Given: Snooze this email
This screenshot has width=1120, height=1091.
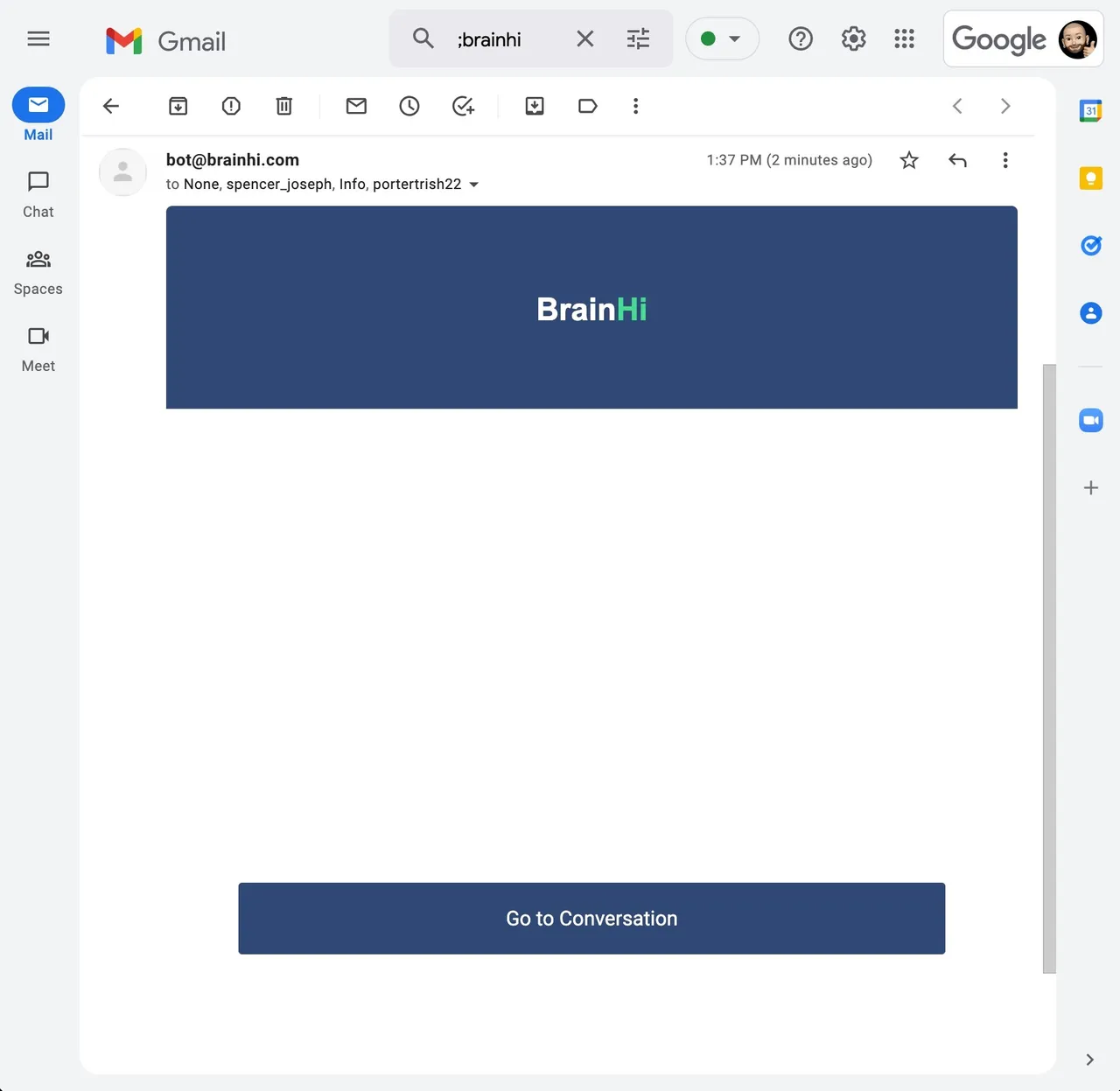Looking at the screenshot, I should pyautogui.click(x=409, y=106).
